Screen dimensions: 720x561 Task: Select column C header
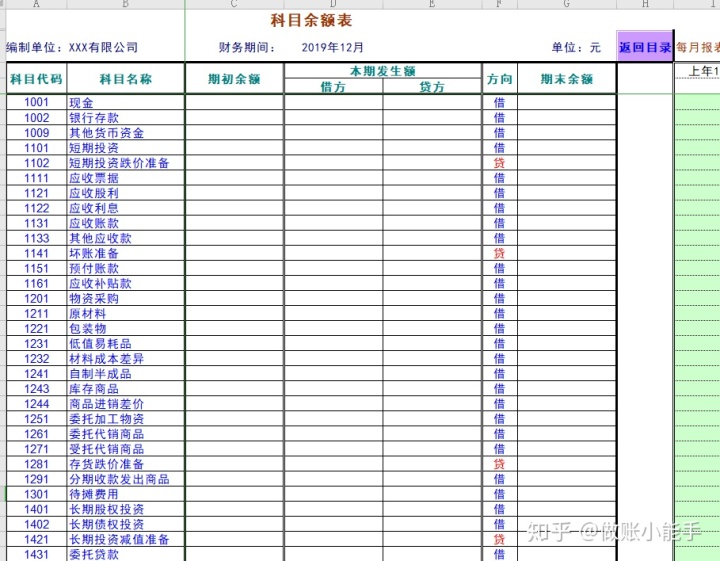click(x=234, y=4)
